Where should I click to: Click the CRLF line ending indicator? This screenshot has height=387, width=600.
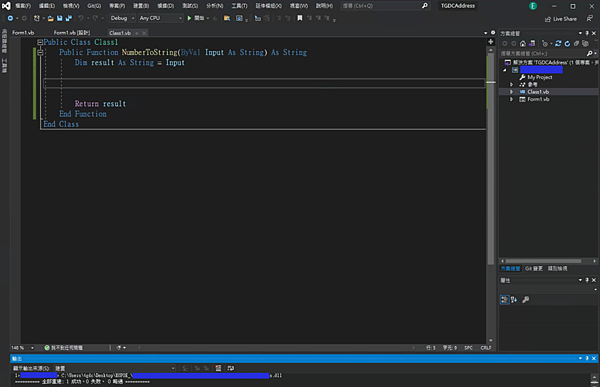[486, 348]
